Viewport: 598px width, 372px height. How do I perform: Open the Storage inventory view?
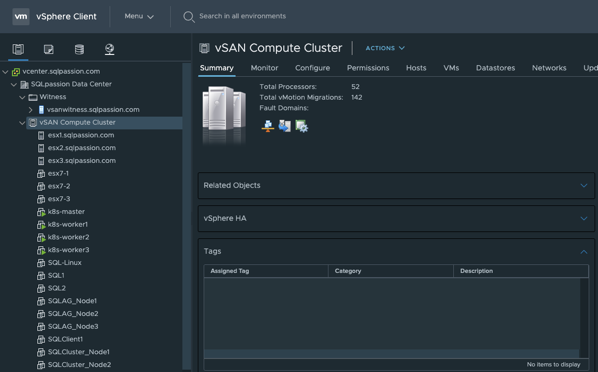click(79, 49)
